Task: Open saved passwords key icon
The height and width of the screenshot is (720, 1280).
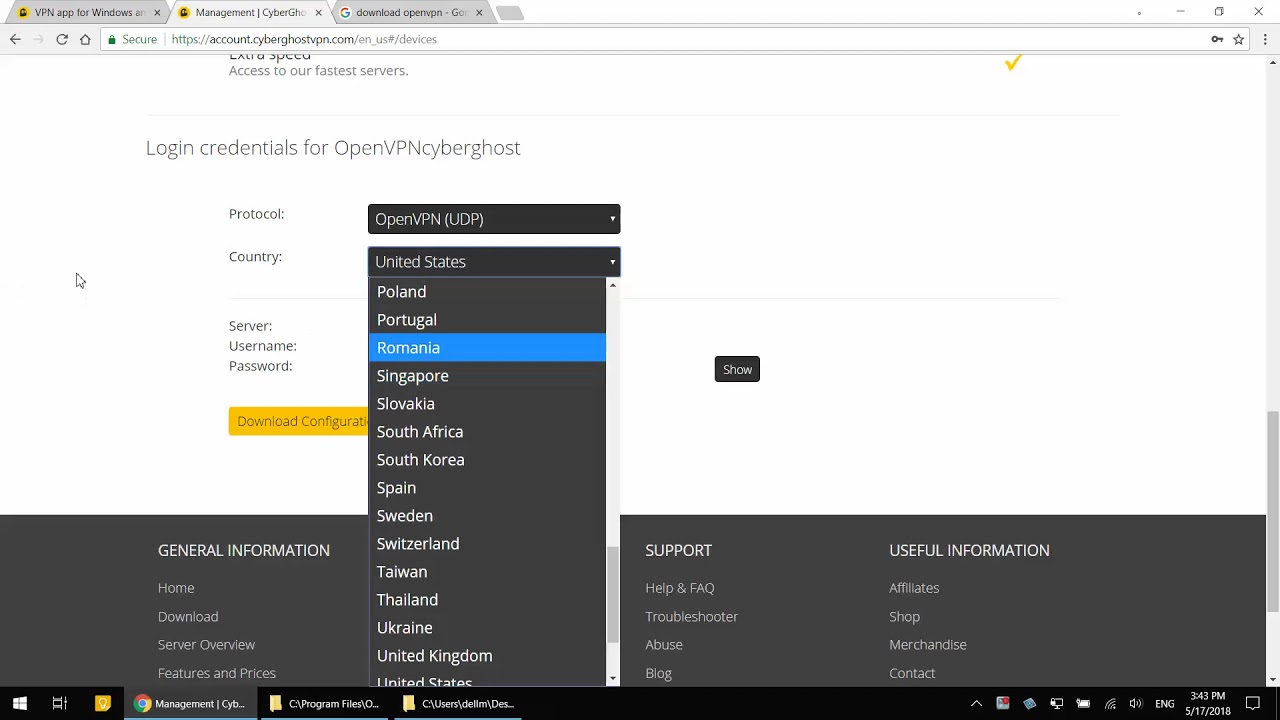Action: [x=1217, y=39]
